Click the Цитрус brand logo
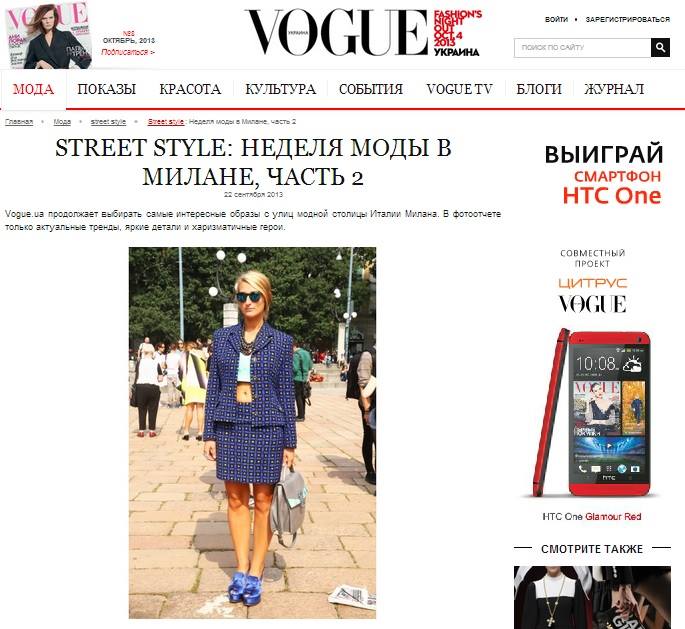The width and height of the screenshot is (685, 629). (592, 283)
